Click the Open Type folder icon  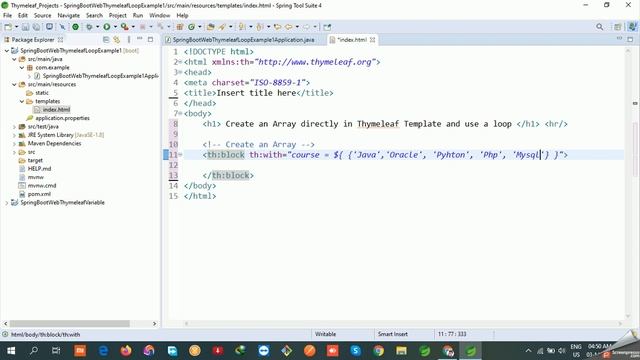pos(211,27)
